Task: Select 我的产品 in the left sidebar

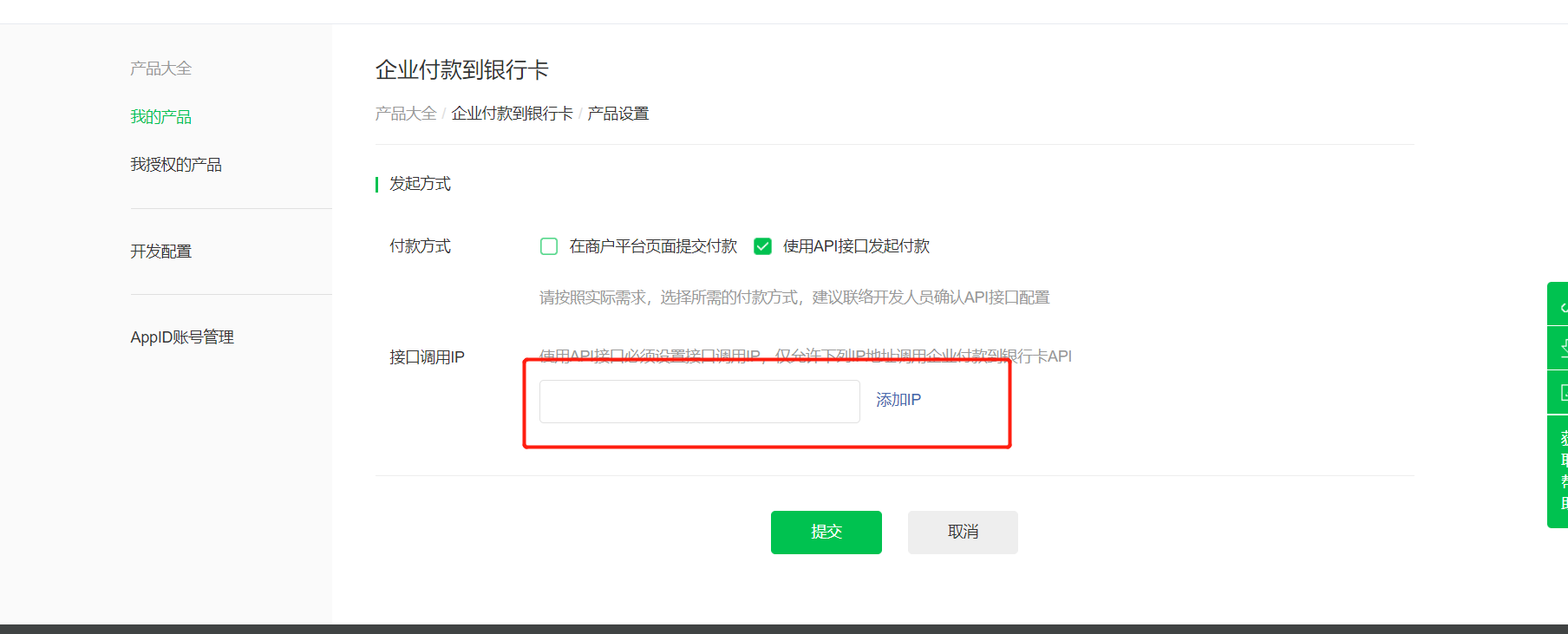Action: [x=160, y=117]
